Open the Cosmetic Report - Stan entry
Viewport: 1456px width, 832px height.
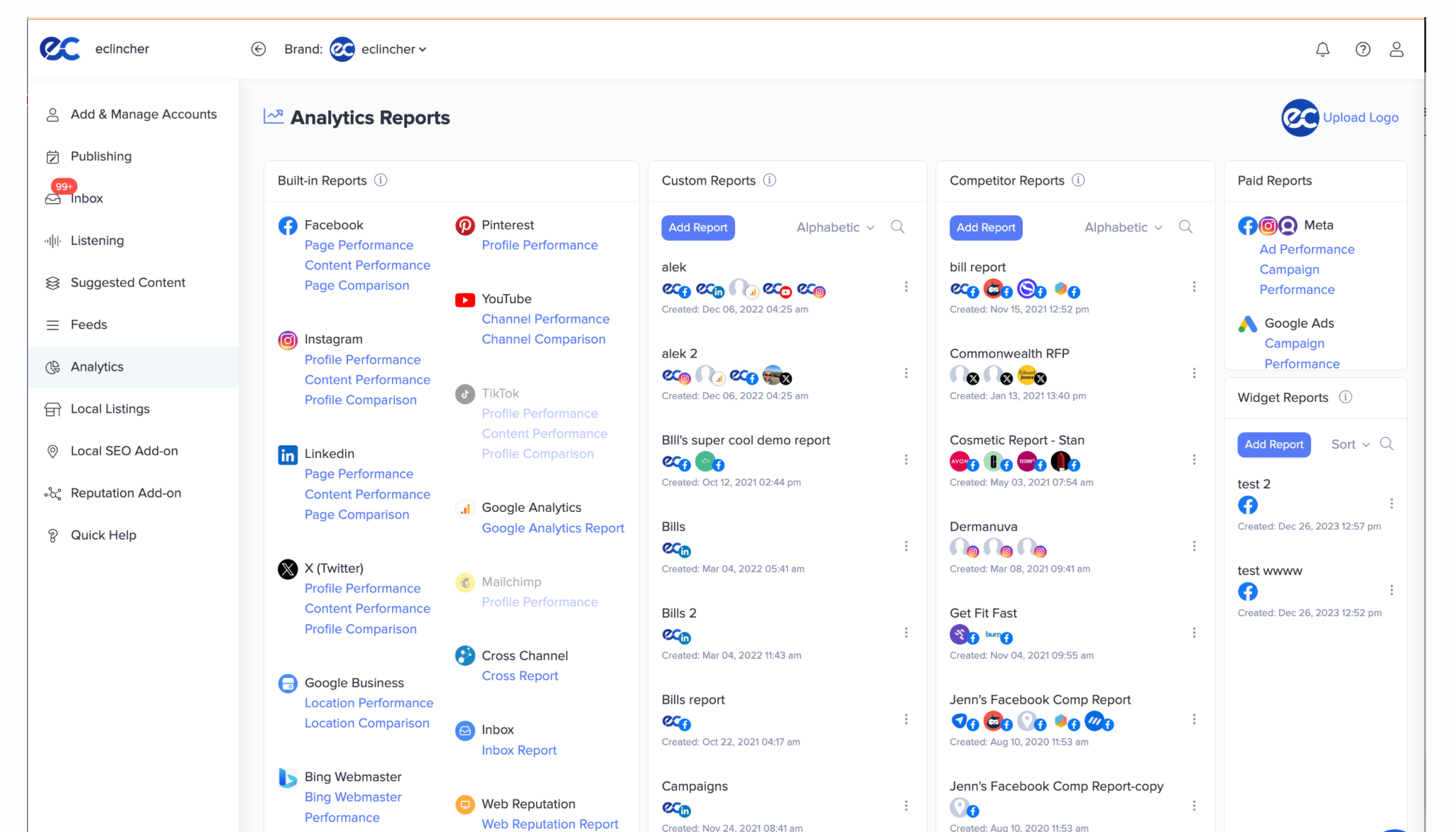1016,440
